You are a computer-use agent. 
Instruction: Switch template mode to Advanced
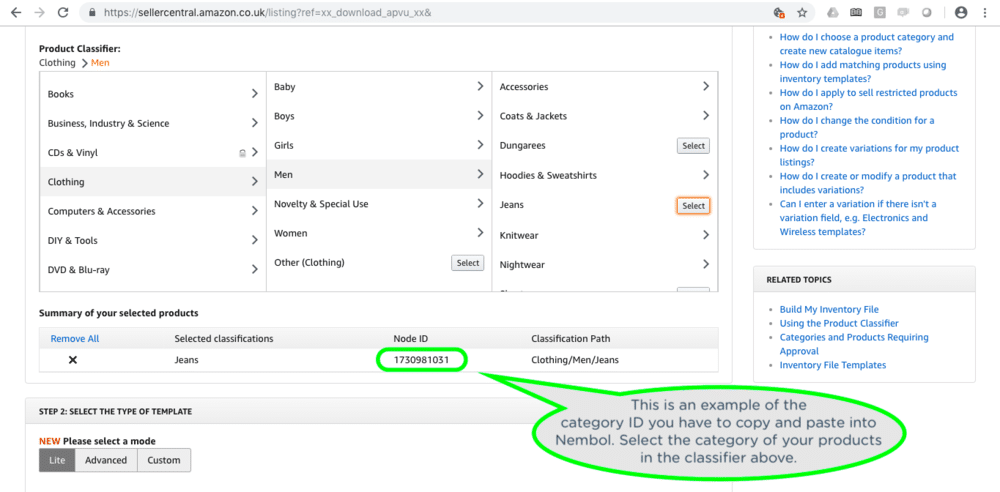click(x=106, y=460)
